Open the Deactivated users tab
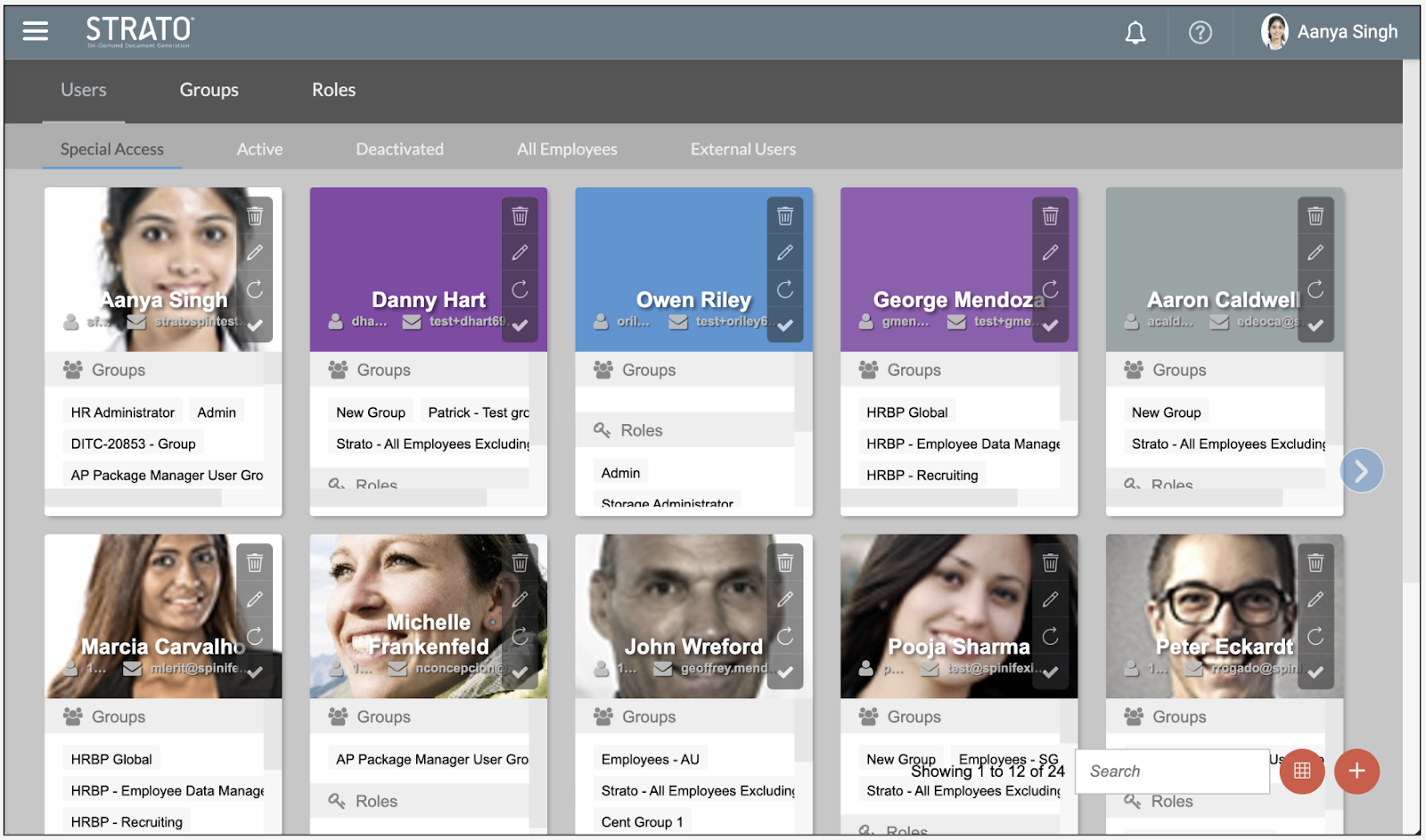This screenshot has height=840, width=1426. click(x=399, y=150)
